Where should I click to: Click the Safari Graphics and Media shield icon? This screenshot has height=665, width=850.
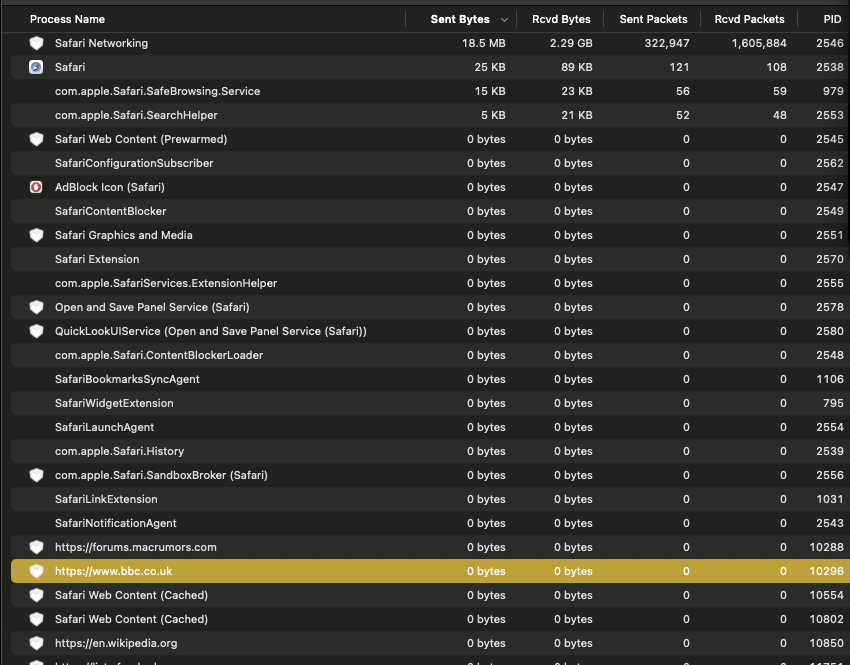[x=36, y=235]
